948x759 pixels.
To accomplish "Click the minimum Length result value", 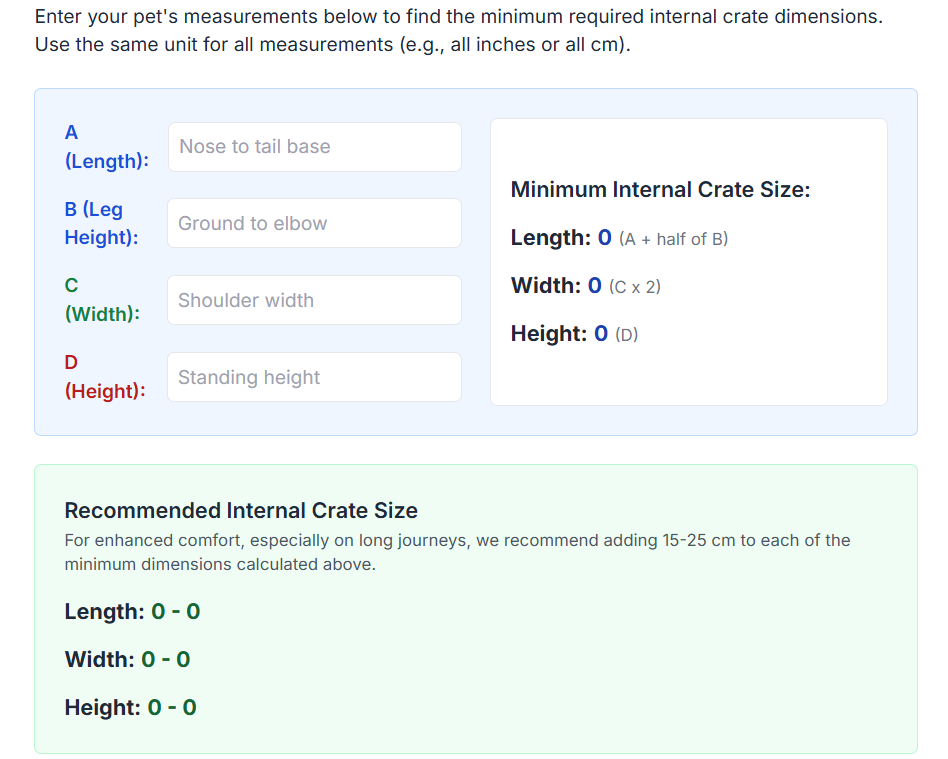I will point(604,238).
